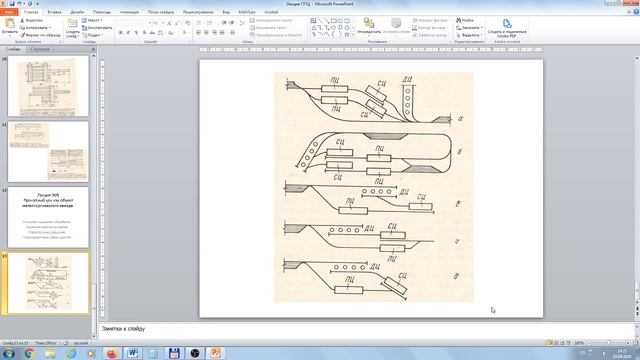The height and width of the screenshot is (360, 640).
Task: Close the slides thumbnail pane
Action: [x=93, y=49]
